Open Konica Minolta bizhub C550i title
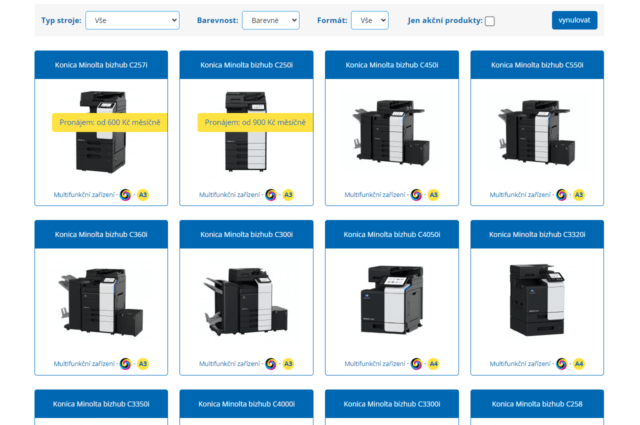This screenshot has width=640, height=425. [537, 65]
